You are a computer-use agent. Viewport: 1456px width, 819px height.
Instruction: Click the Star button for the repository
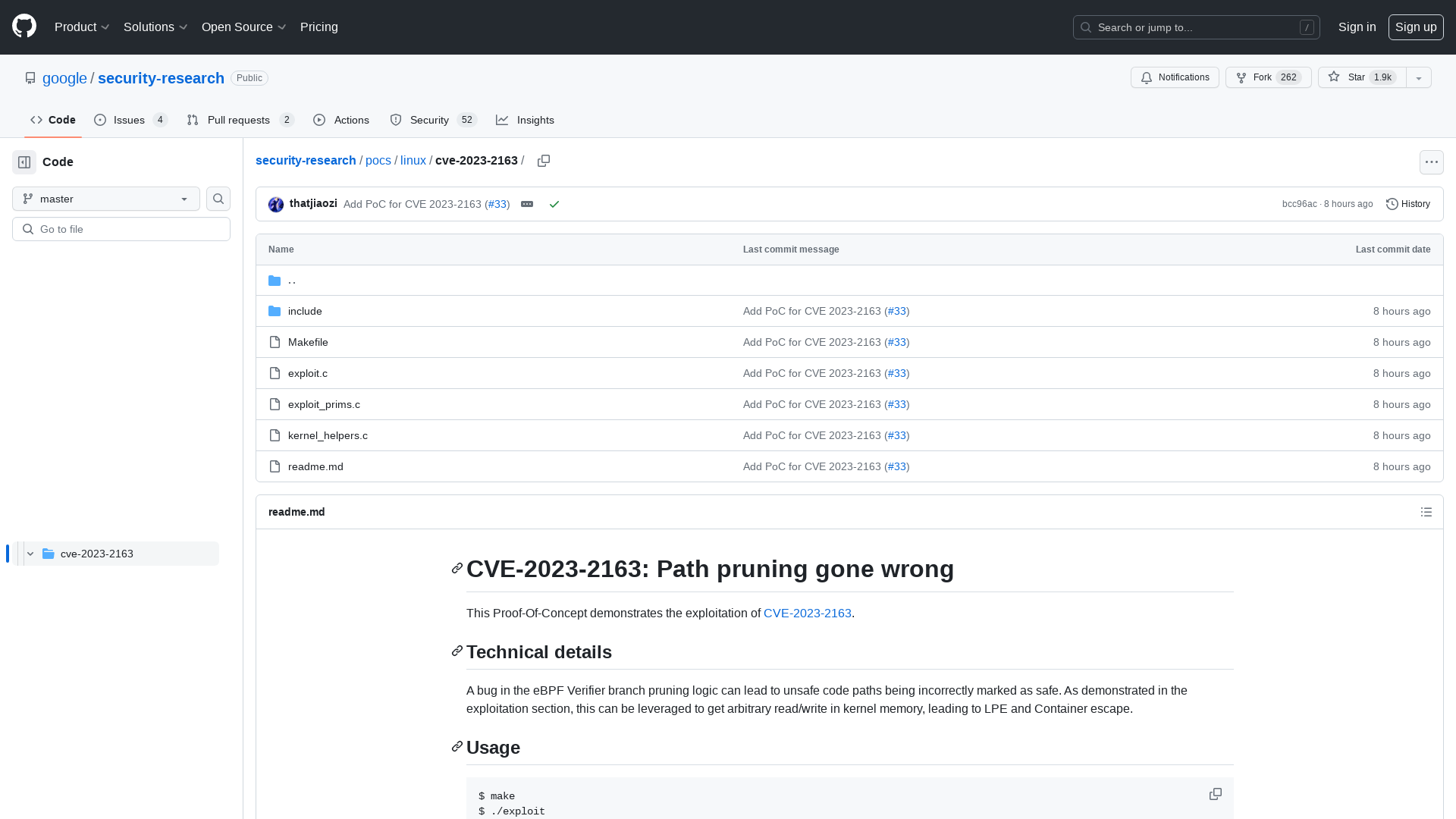[x=1363, y=77]
